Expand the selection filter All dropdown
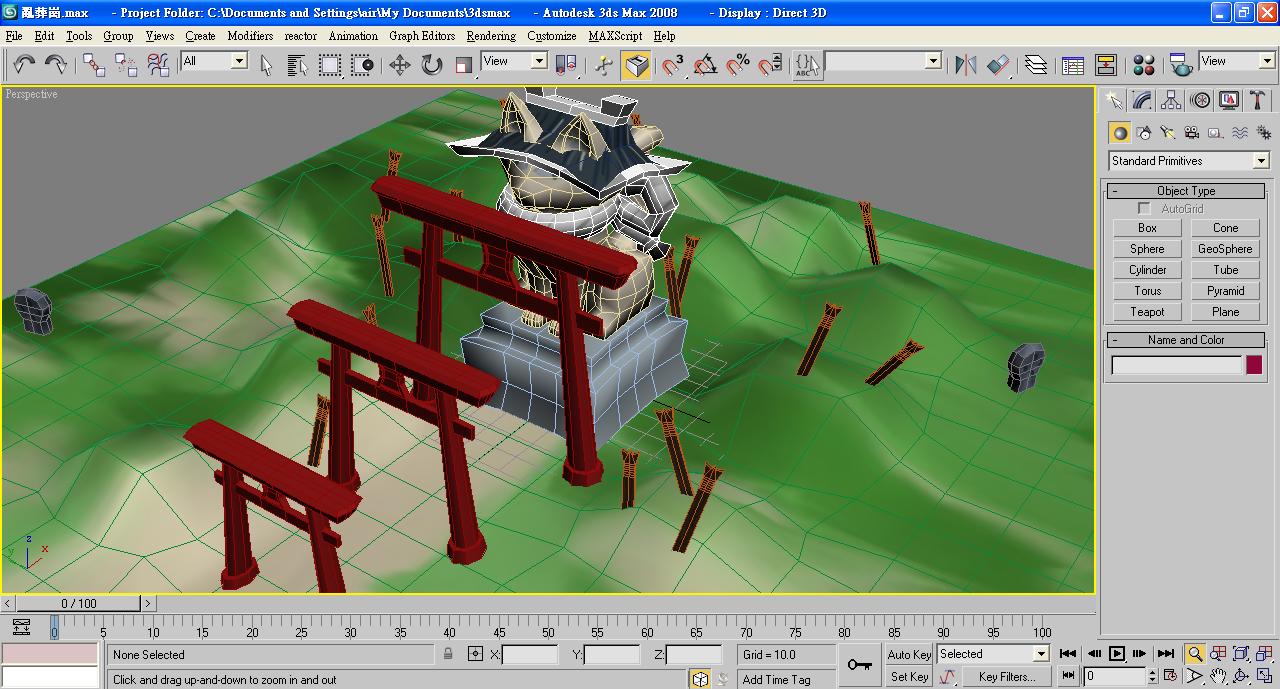 239,61
